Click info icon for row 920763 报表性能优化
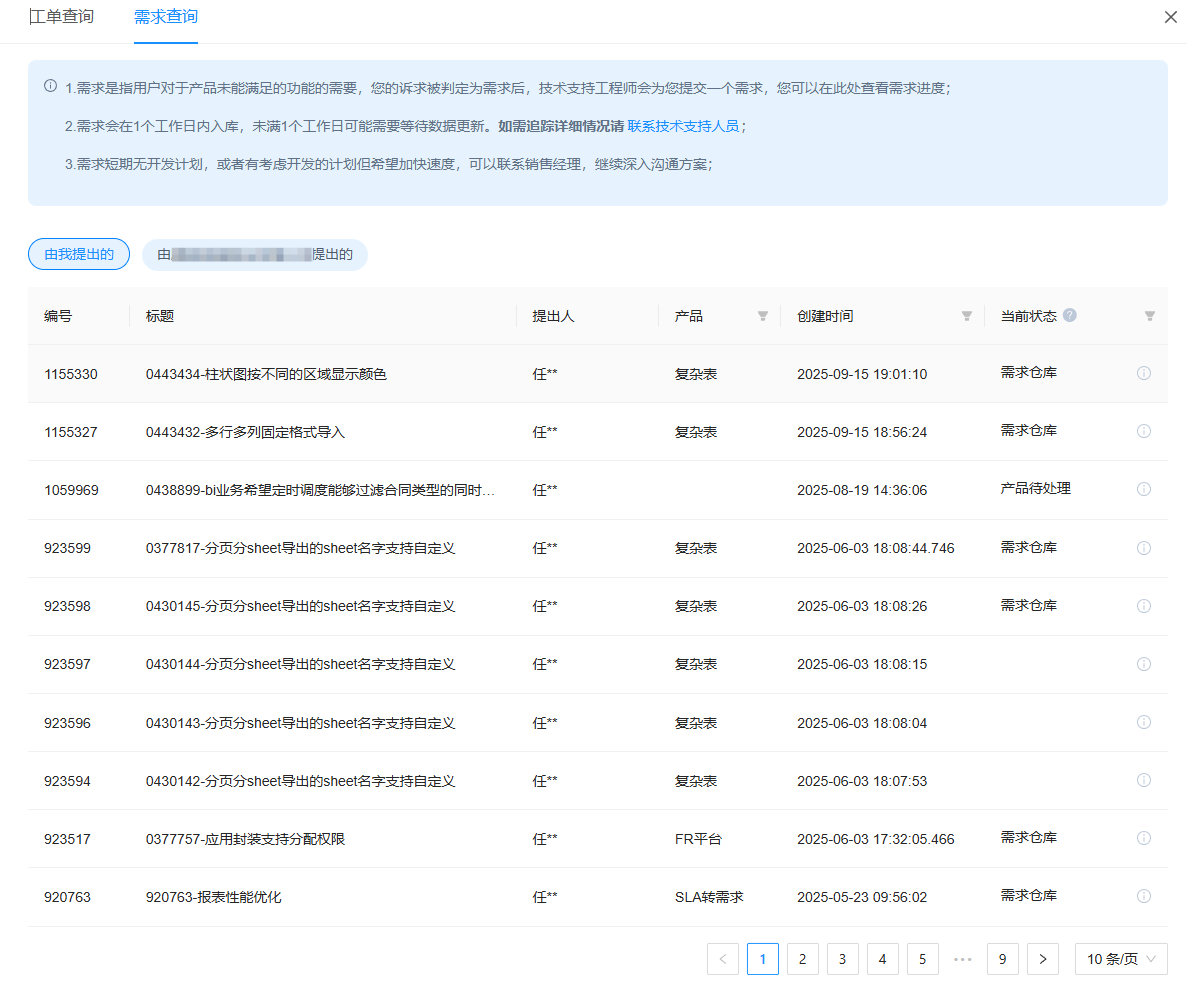 (1144, 896)
